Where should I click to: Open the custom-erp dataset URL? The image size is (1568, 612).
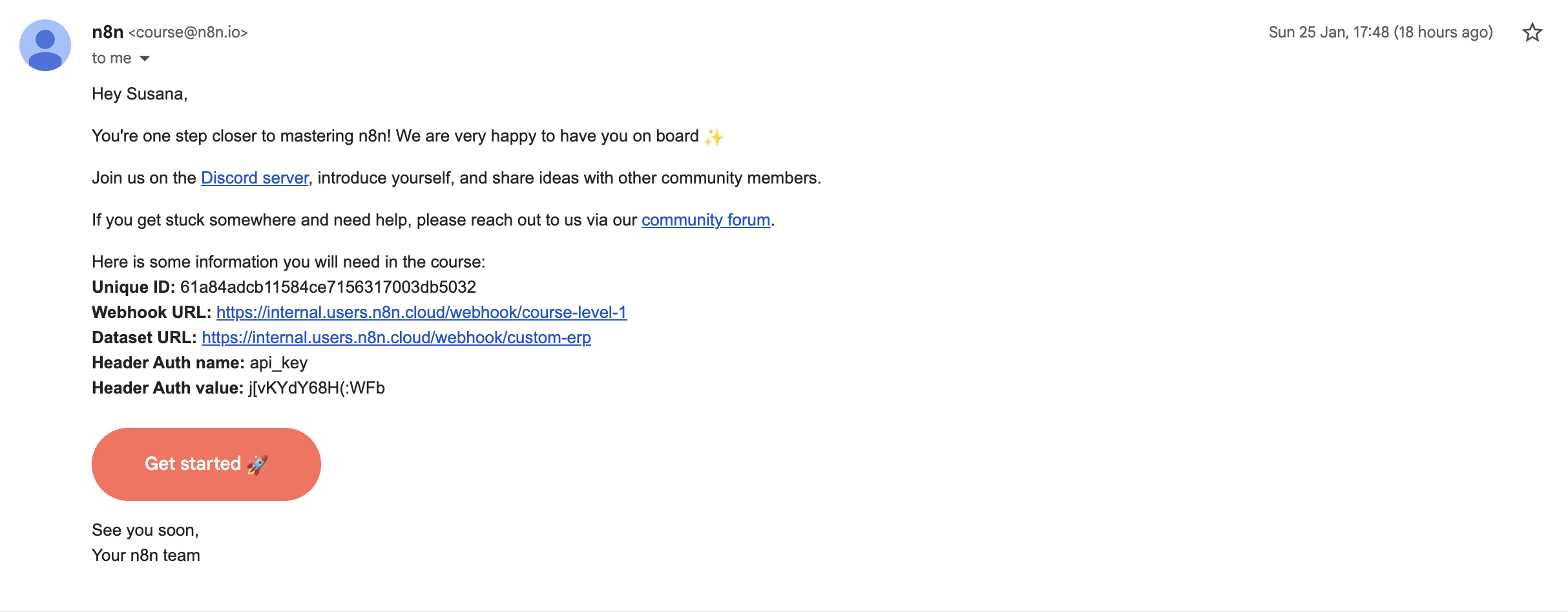[396, 337]
